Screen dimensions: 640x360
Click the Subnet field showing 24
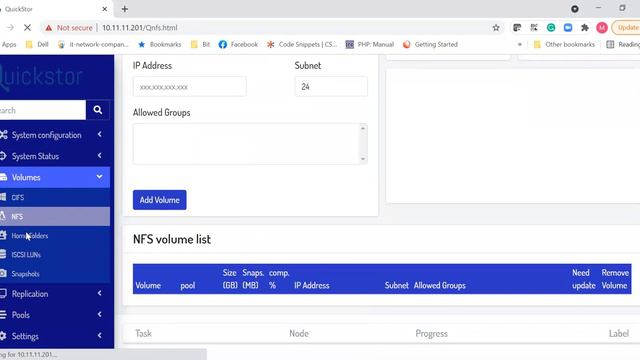tap(331, 87)
